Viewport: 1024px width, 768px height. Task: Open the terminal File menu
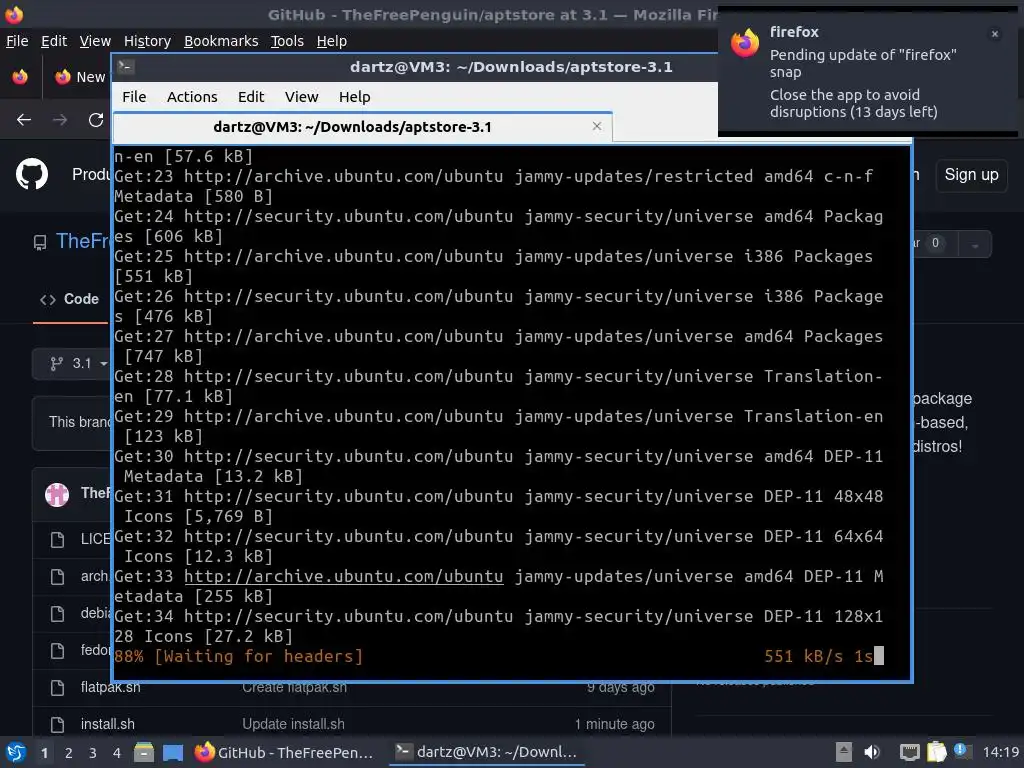pos(134,97)
